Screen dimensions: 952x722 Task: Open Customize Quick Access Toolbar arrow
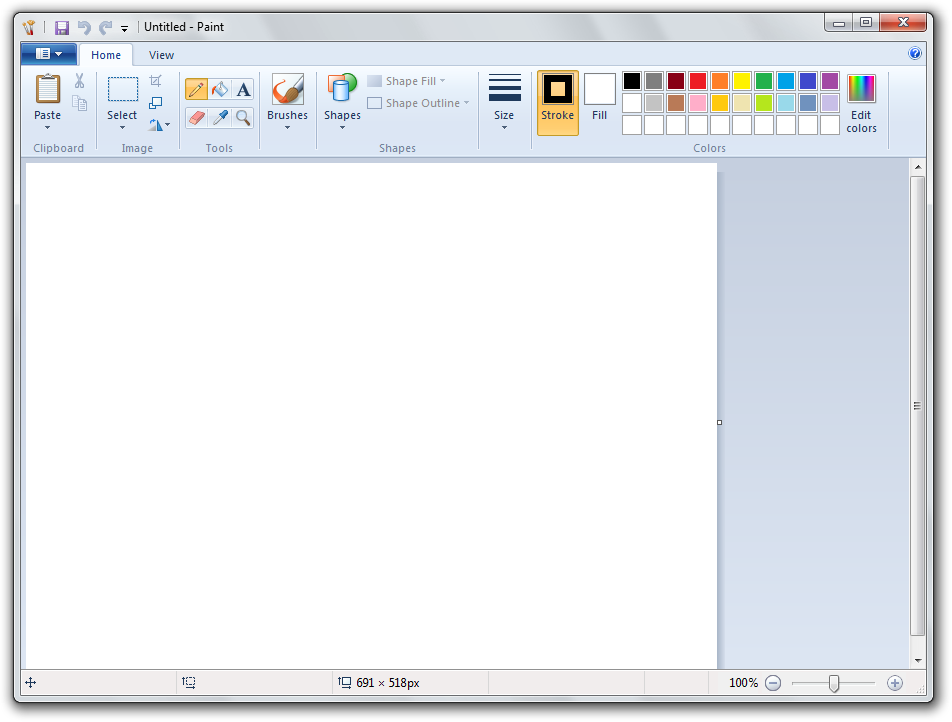[124, 28]
